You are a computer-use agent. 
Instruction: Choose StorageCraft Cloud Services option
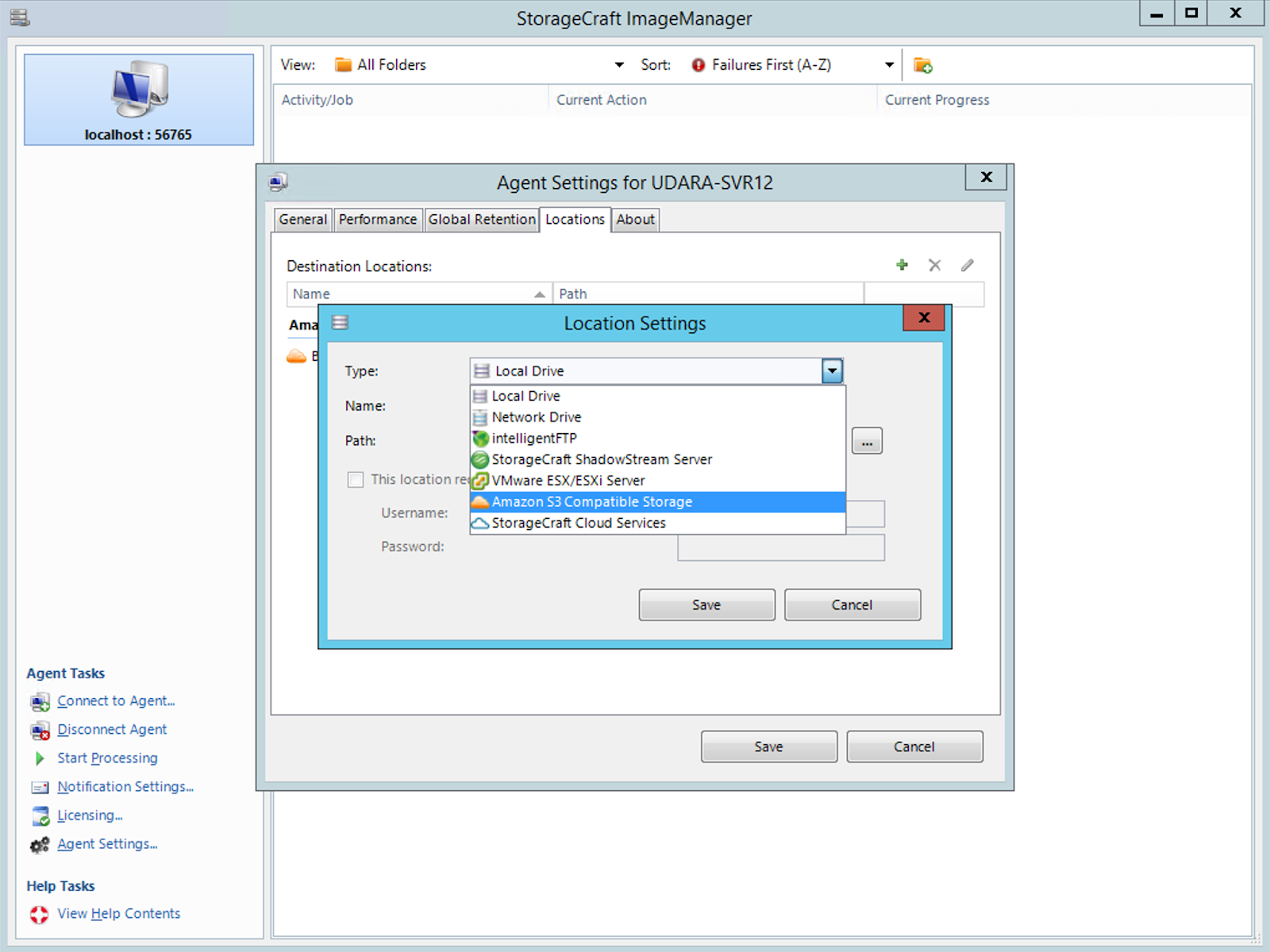pos(657,524)
